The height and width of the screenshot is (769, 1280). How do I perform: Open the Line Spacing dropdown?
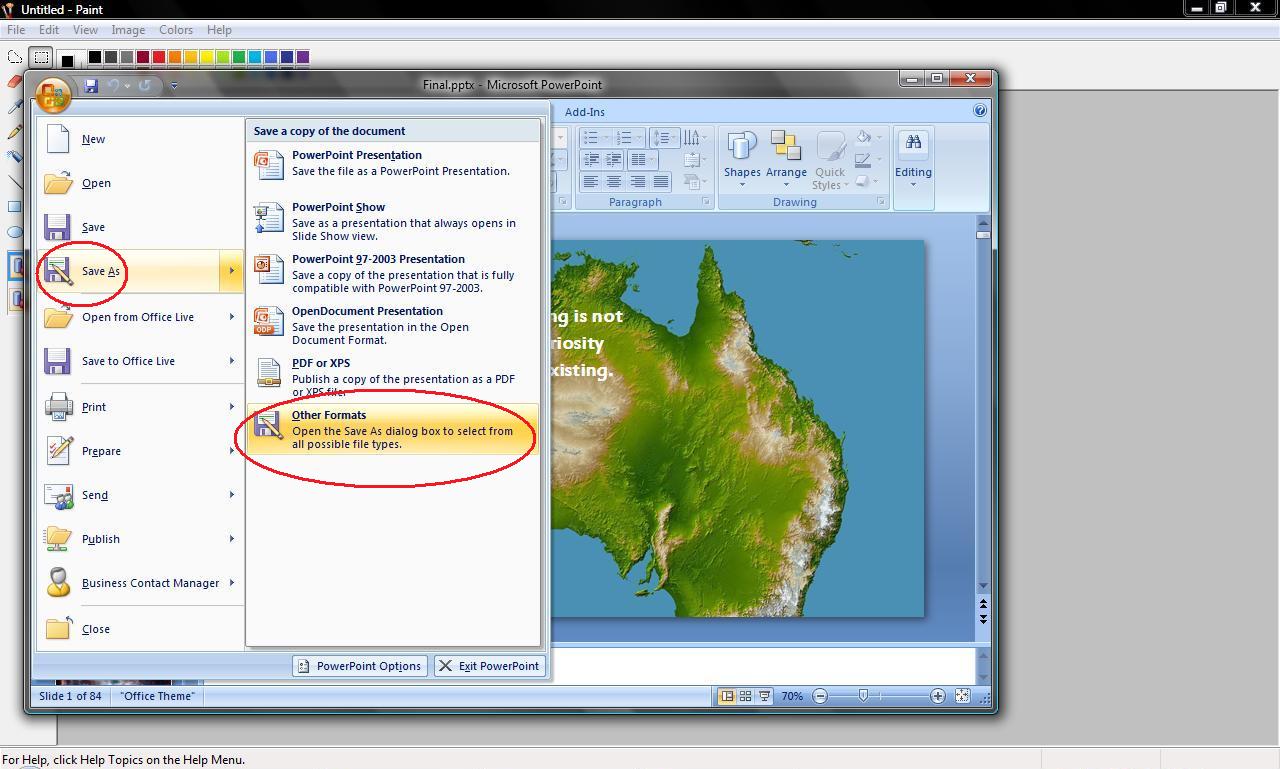pos(664,137)
